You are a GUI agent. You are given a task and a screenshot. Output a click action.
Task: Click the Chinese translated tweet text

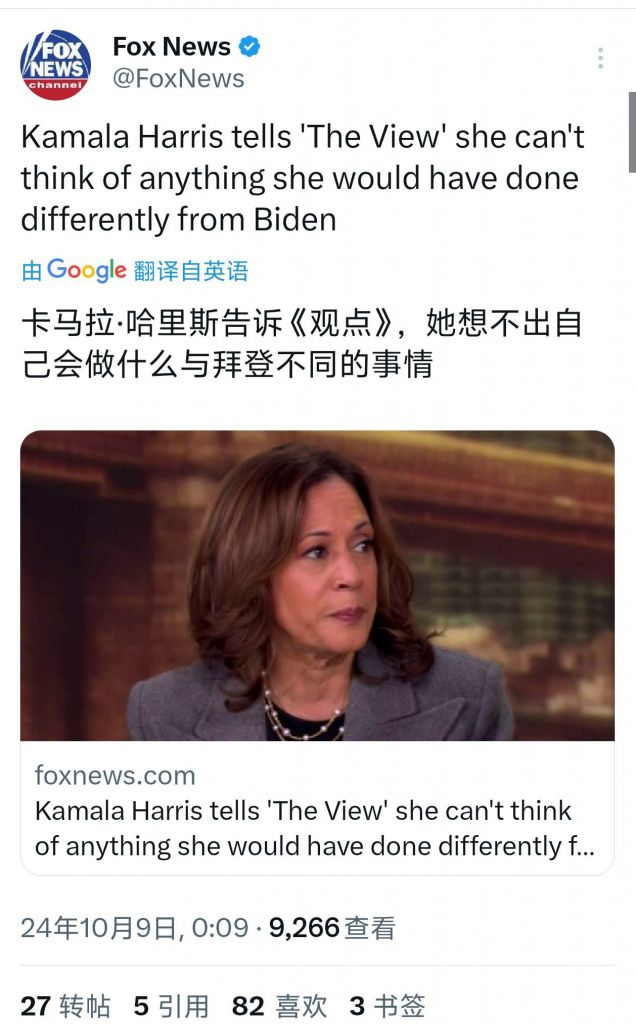(x=302, y=344)
